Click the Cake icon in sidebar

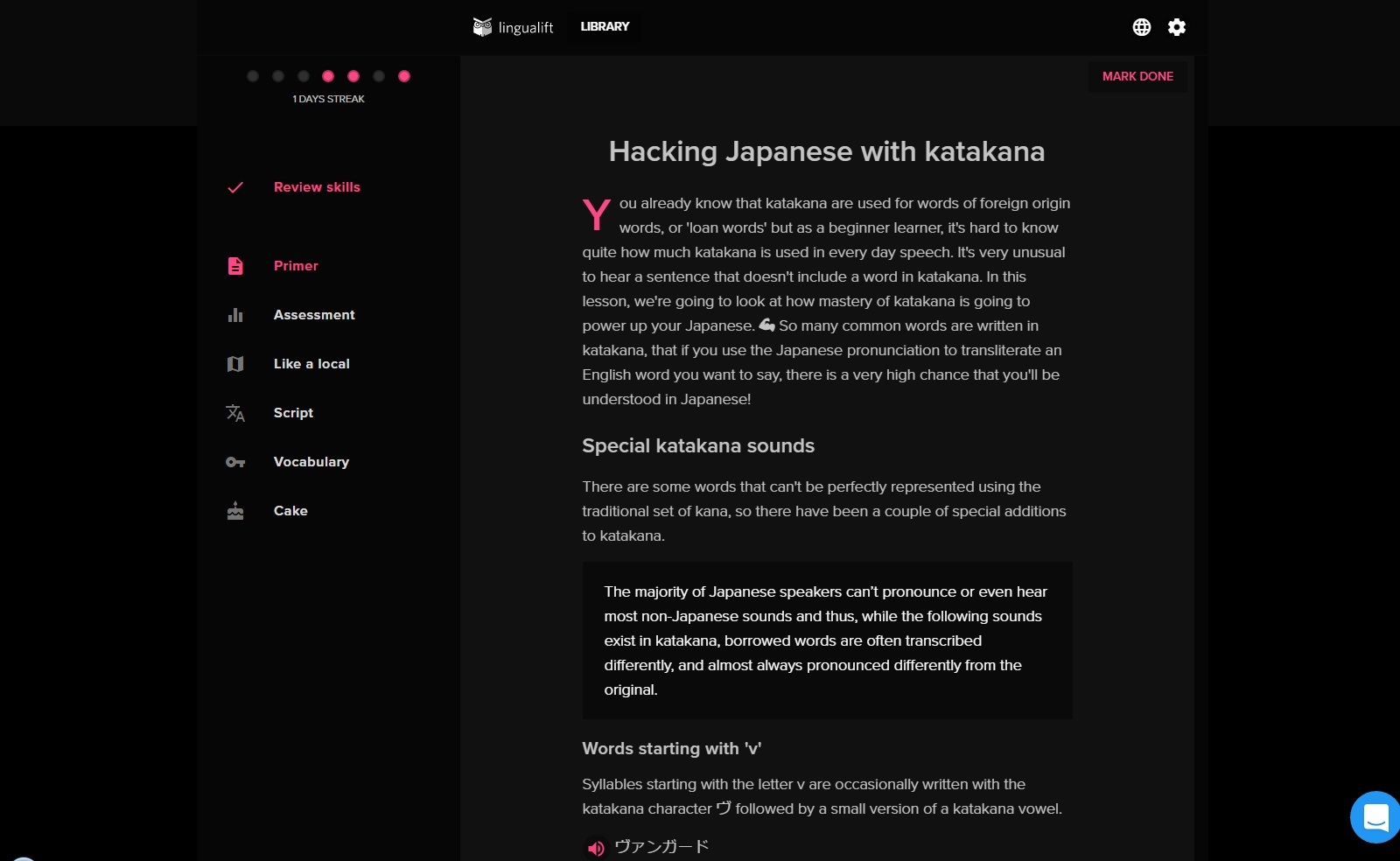click(x=235, y=511)
